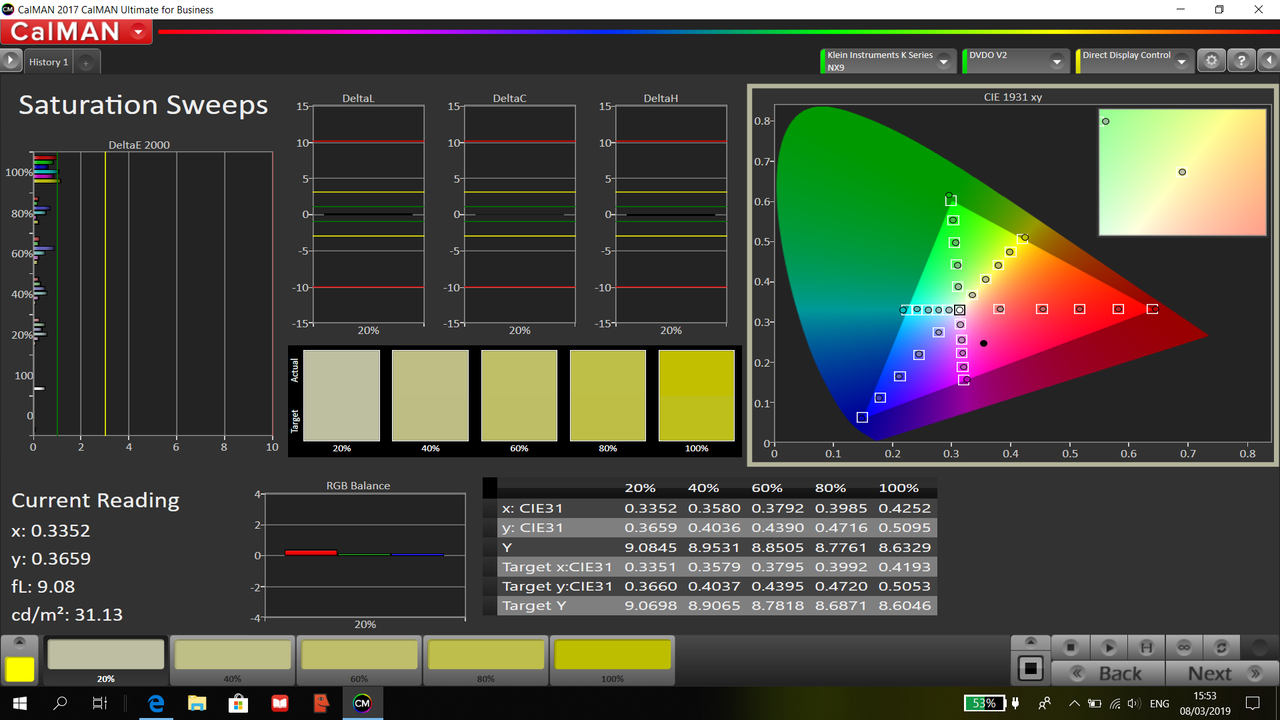
Task: Open the orange document app on taskbar
Action: coord(320,703)
